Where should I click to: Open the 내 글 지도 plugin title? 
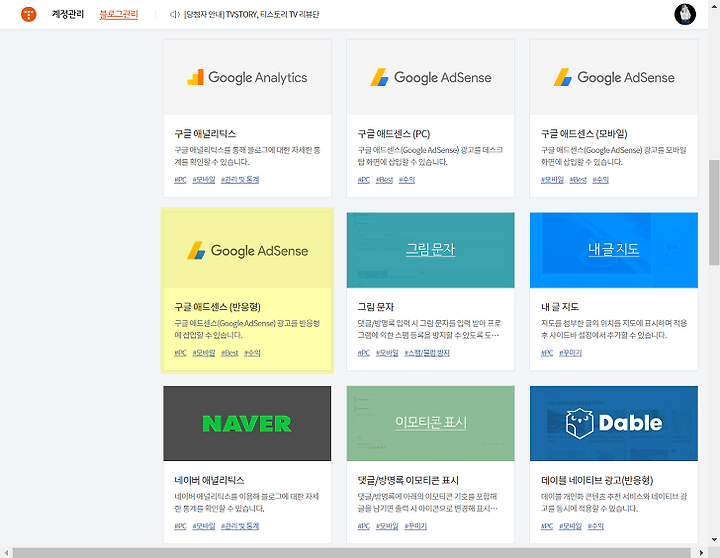560,307
